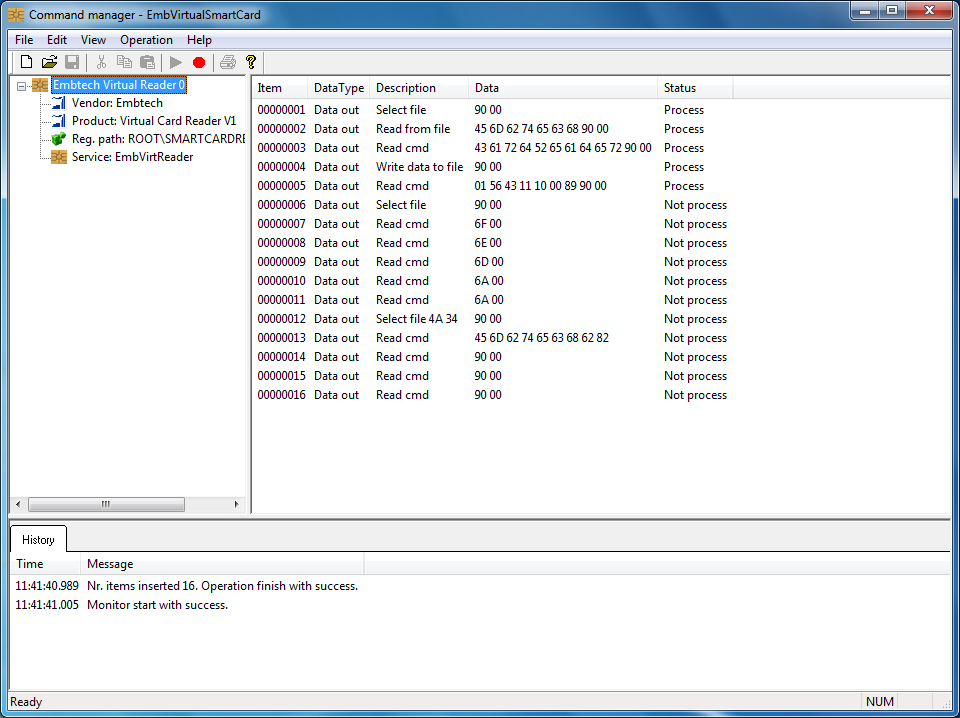Screen dimensions: 960x718
Task: Click green icon beside Reg. path entry
Action: tap(59, 139)
